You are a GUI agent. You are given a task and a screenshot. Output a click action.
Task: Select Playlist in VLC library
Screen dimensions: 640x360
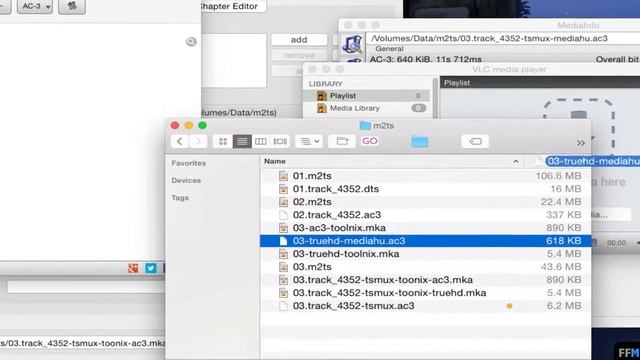point(367,96)
